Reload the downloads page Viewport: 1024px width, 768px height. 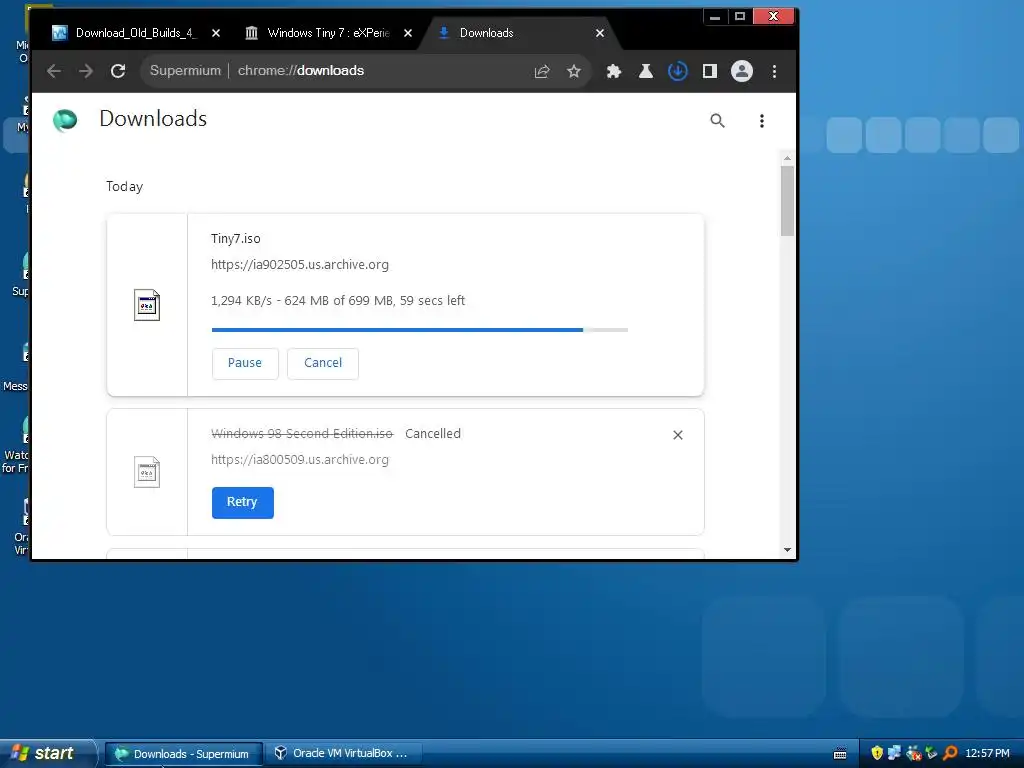click(118, 71)
